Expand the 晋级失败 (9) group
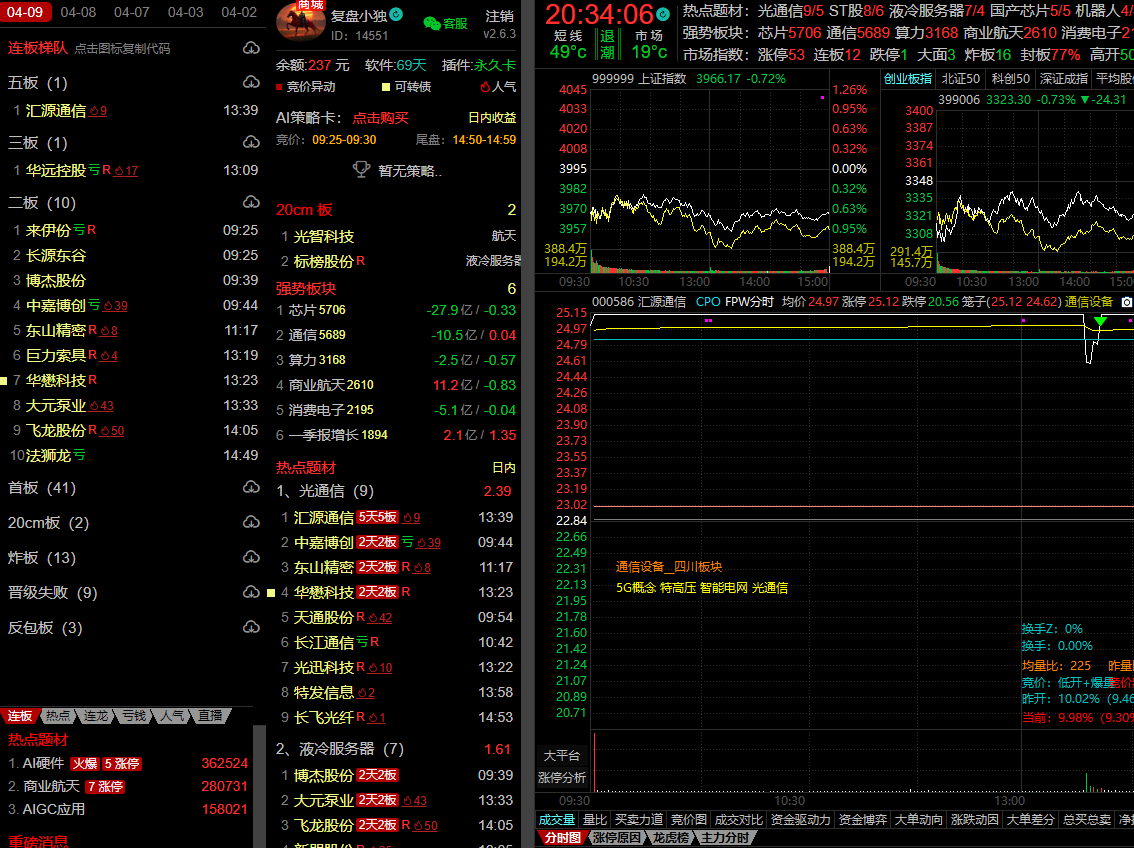Image resolution: width=1134 pixels, height=848 pixels. [x=52, y=593]
